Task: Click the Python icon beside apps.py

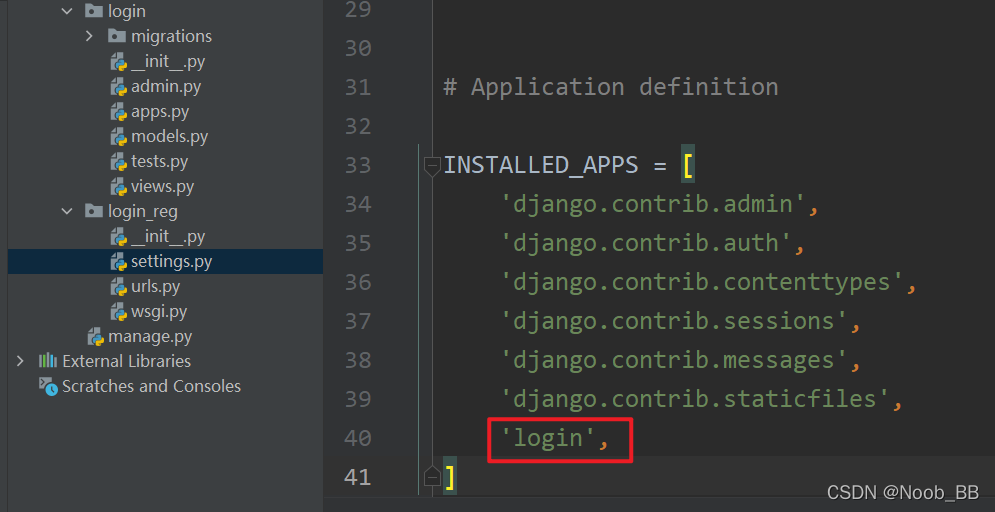Action: pyautogui.click(x=119, y=112)
